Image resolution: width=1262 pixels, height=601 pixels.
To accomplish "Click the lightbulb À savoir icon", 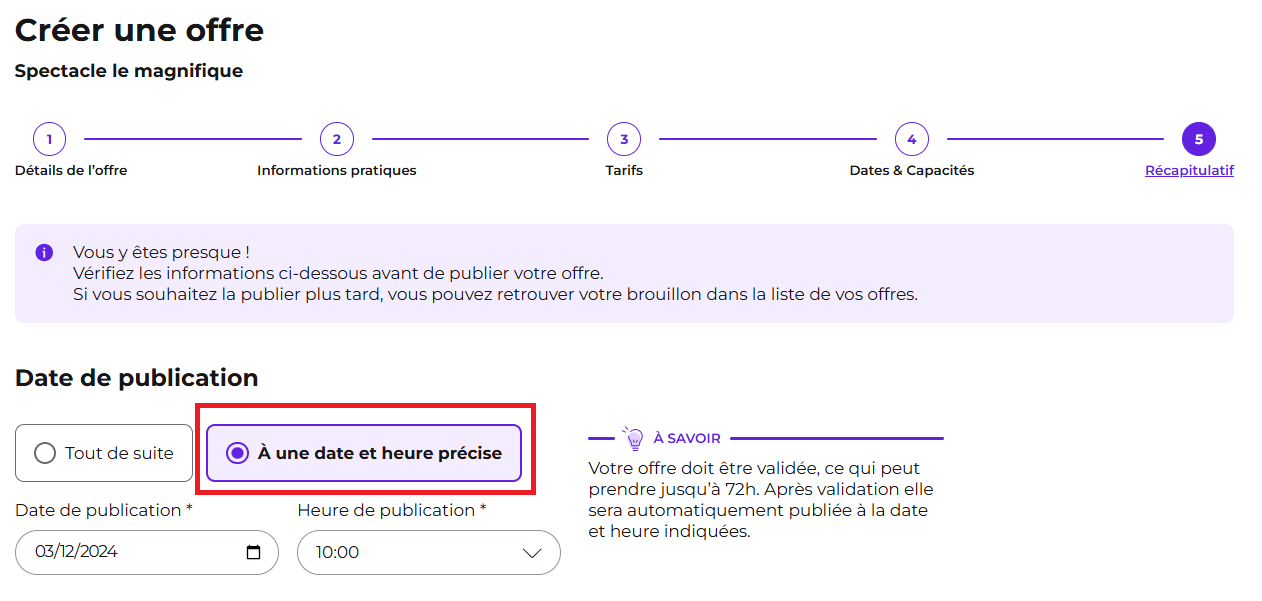I will tap(633, 438).
